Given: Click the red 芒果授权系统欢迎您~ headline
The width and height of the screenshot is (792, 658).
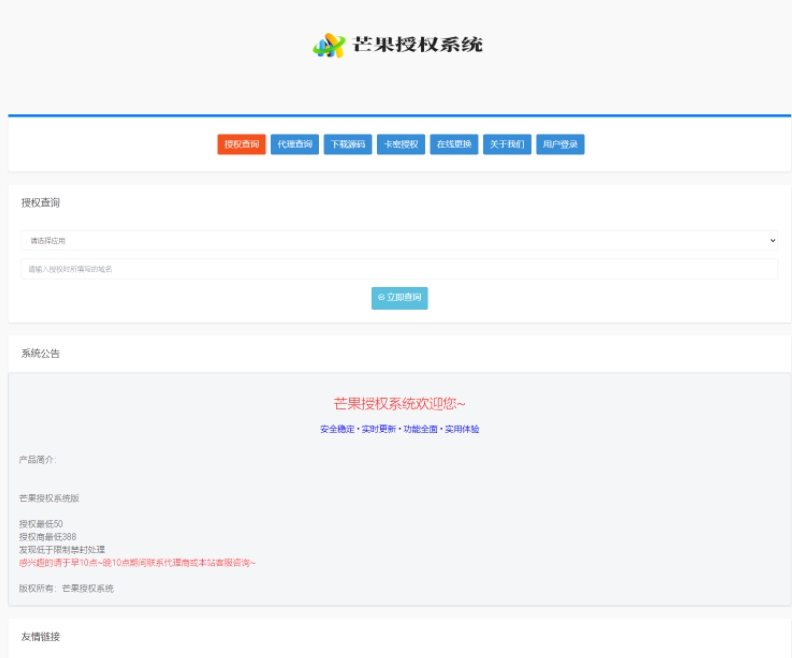Looking at the screenshot, I should click(x=400, y=403).
